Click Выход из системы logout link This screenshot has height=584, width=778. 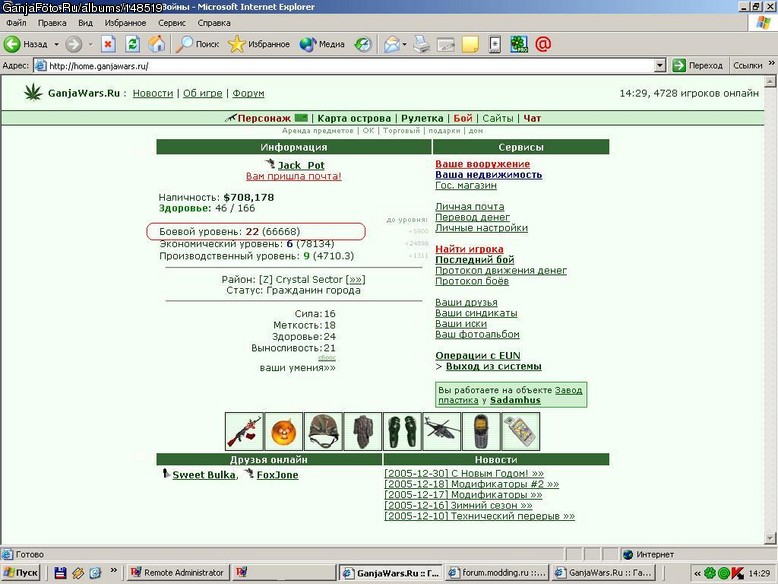coord(493,366)
